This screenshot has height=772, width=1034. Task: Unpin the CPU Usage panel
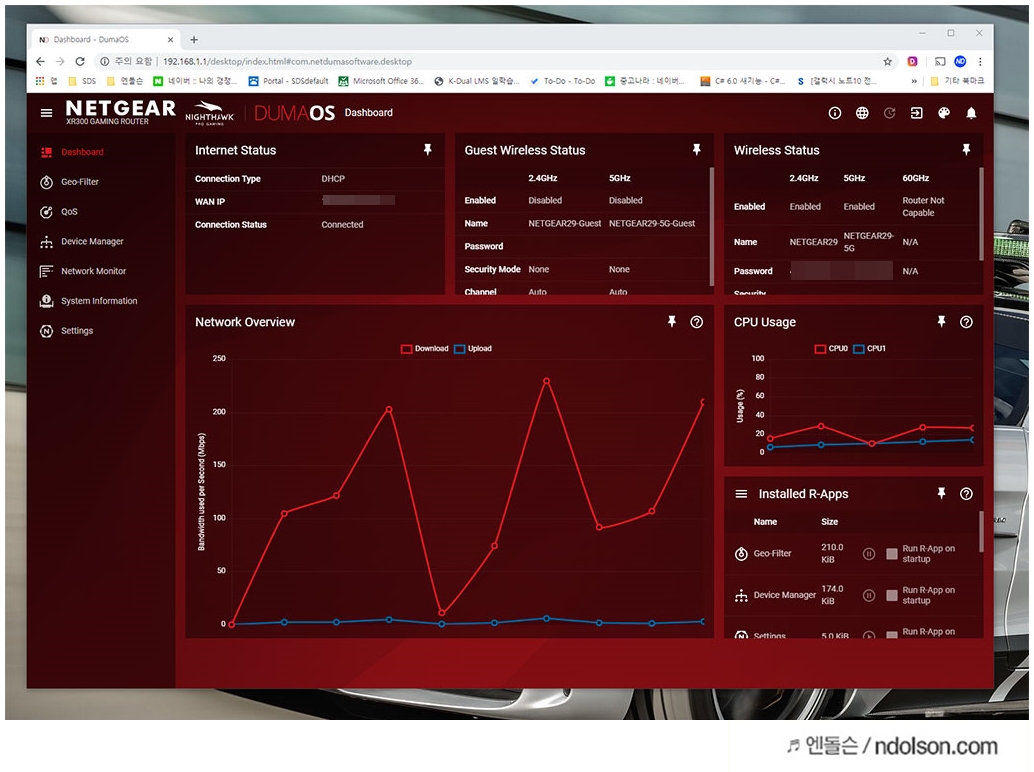[941, 322]
